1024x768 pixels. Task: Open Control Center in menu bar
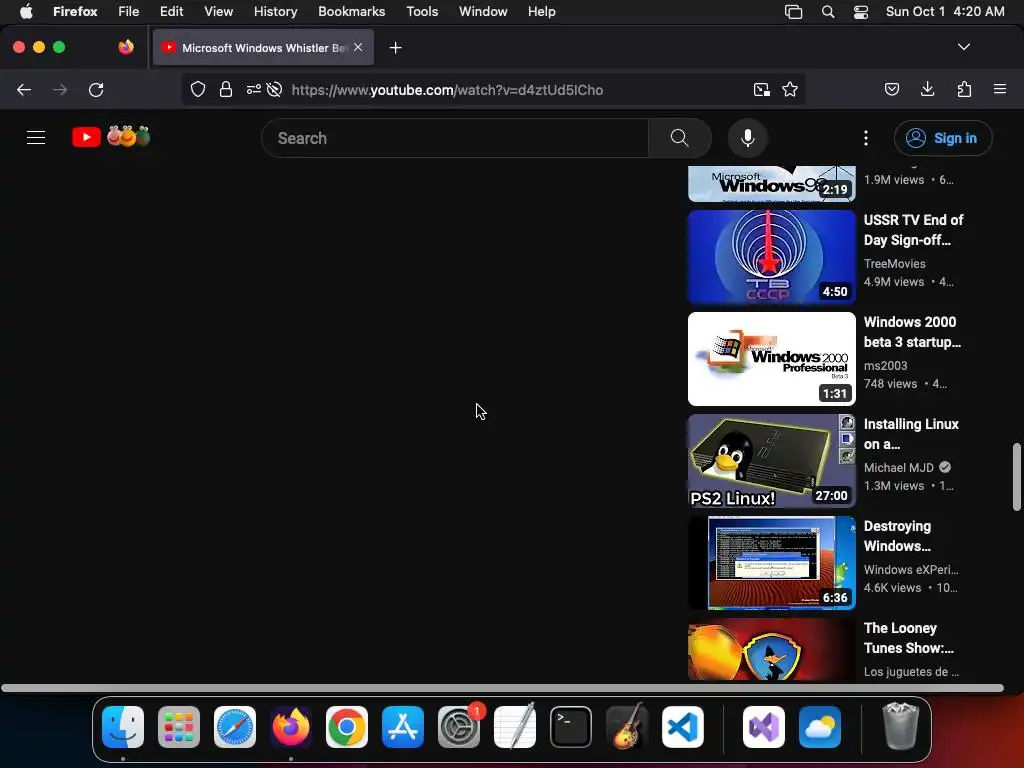tap(861, 12)
